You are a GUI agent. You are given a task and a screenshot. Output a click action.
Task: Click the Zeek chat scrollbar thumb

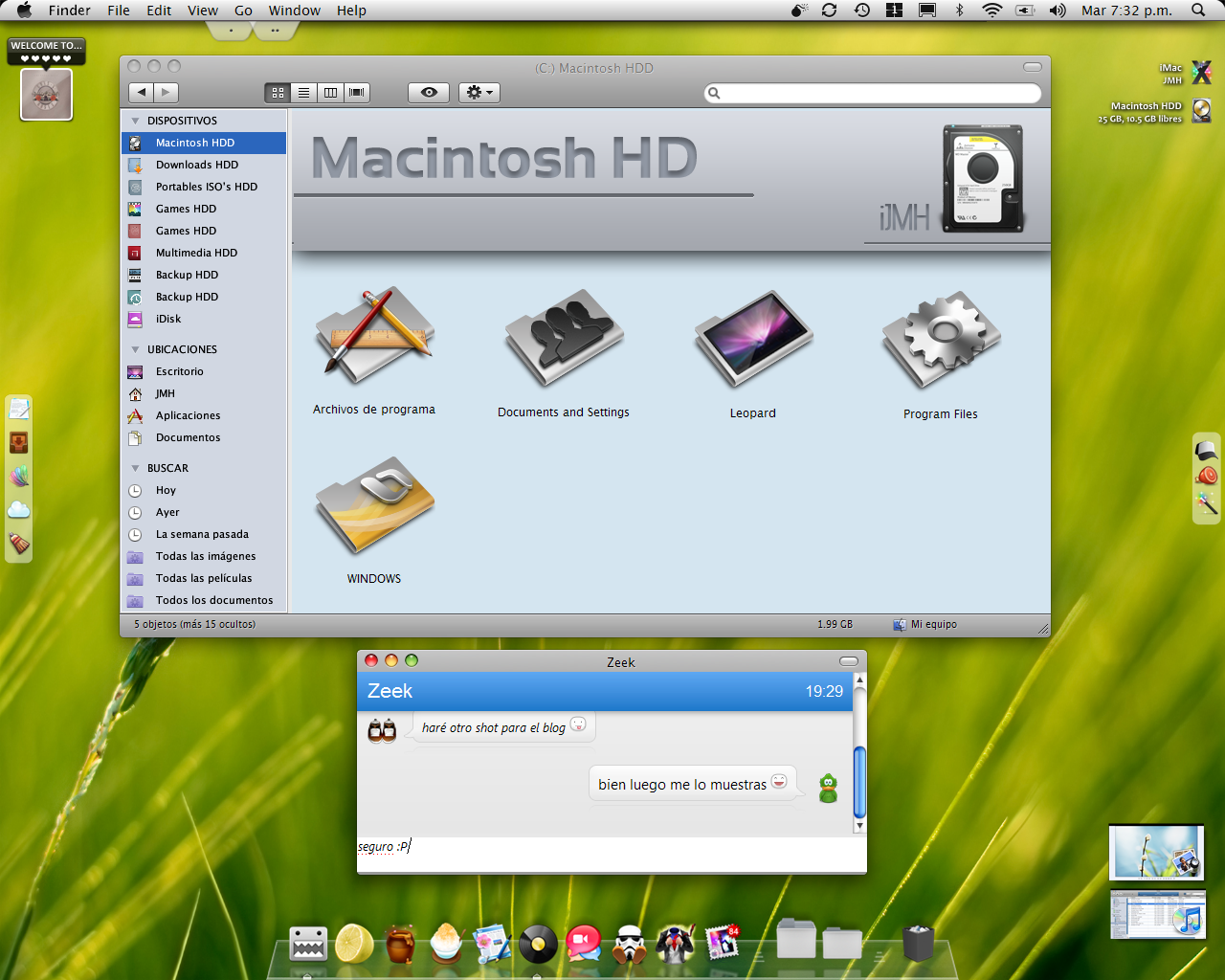pos(859,782)
